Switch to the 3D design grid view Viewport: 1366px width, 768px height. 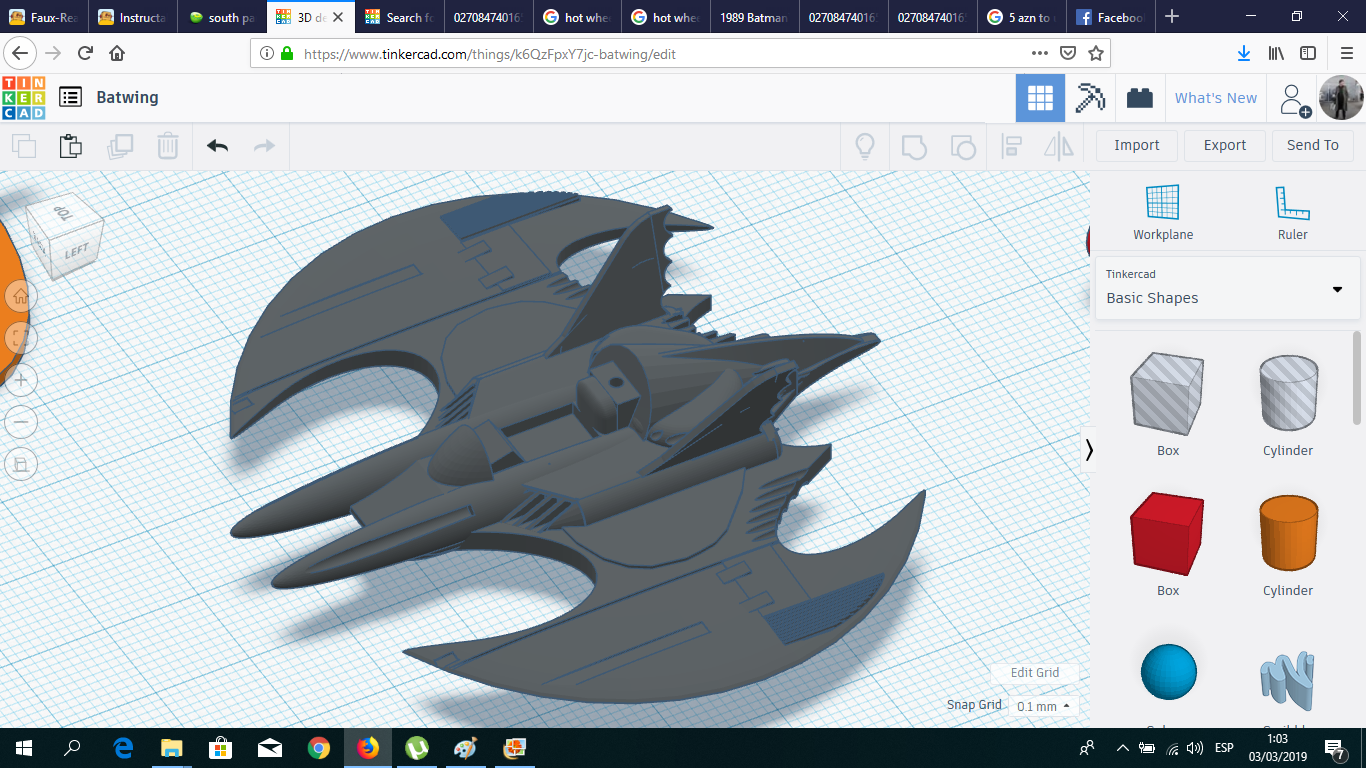tap(1040, 98)
